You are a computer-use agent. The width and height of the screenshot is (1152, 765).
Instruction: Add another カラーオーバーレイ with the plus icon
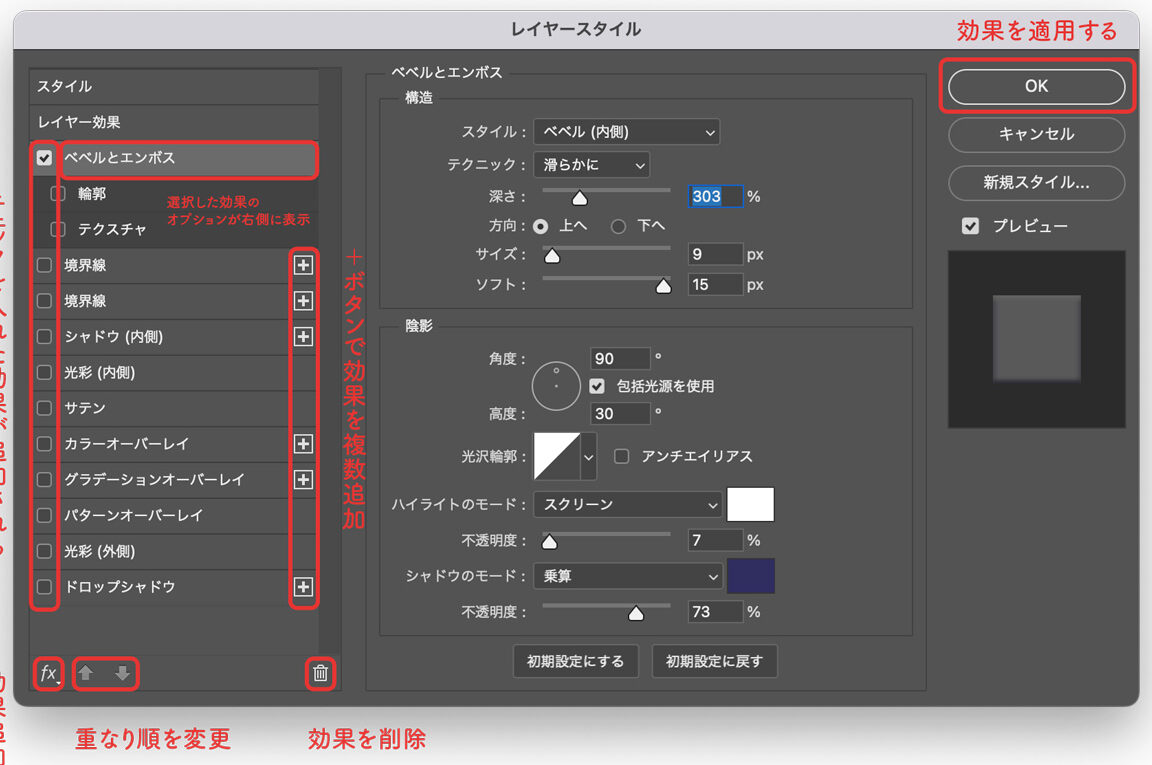303,444
